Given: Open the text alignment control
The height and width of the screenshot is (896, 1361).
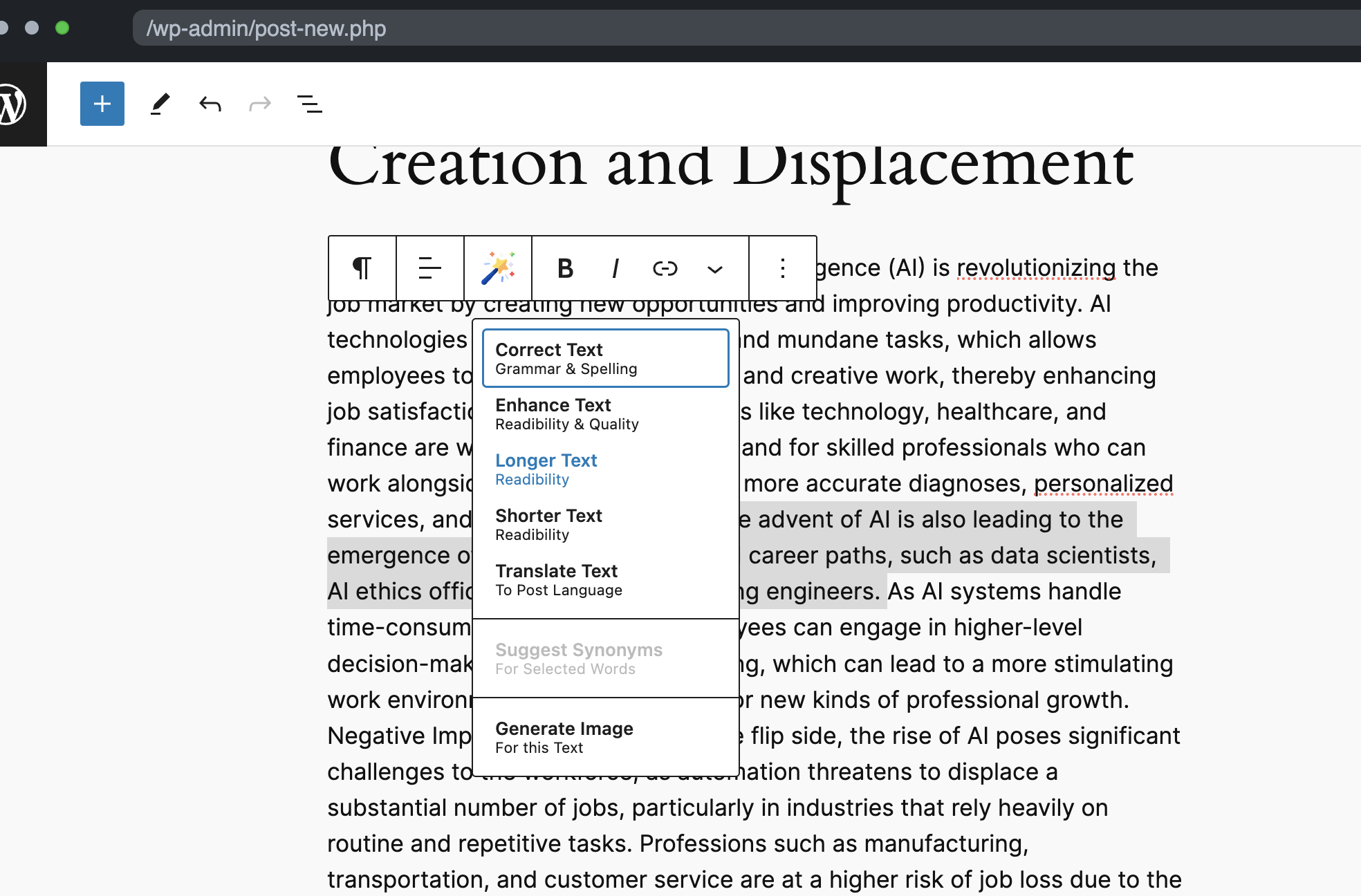Looking at the screenshot, I should 429,268.
